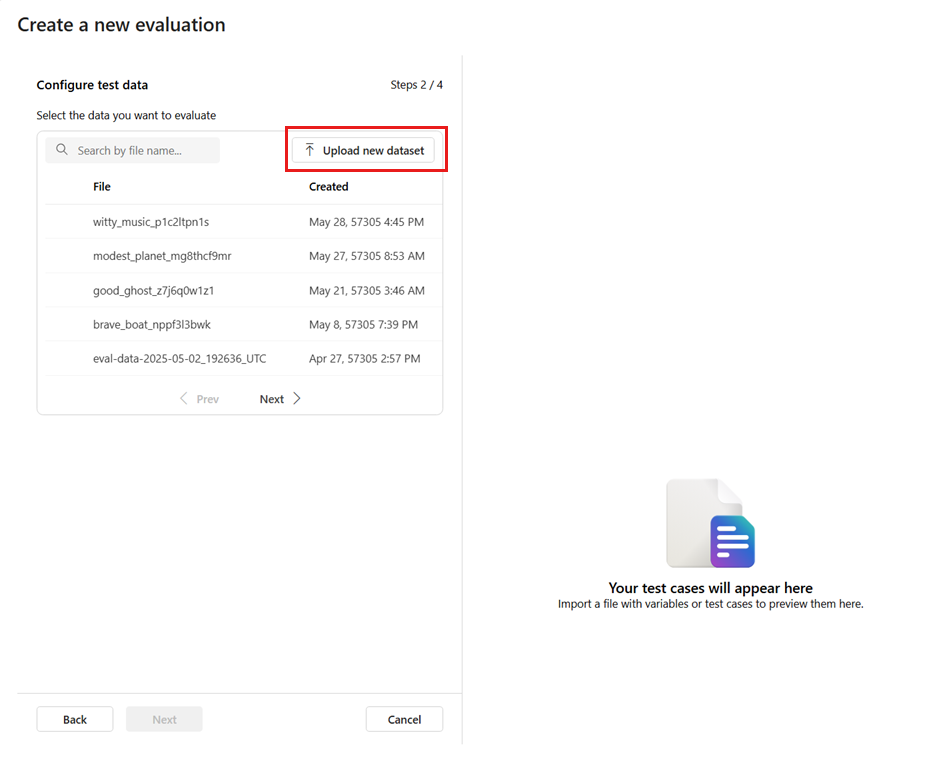Click the upload arrow icon
Image resolution: width=947 pixels, height=763 pixels.
(x=310, y=150)
